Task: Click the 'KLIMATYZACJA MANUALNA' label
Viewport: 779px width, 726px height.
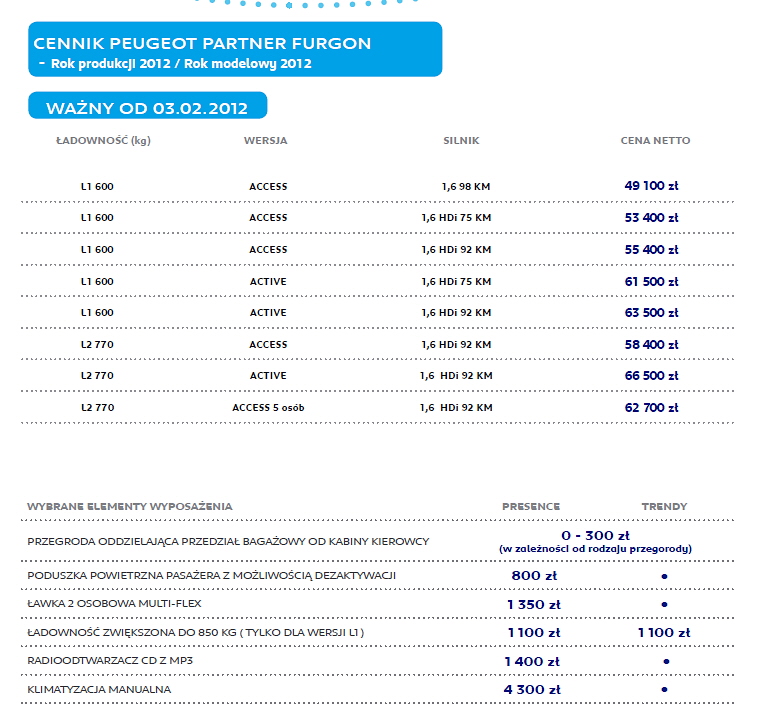Action: tap(99, 690)
